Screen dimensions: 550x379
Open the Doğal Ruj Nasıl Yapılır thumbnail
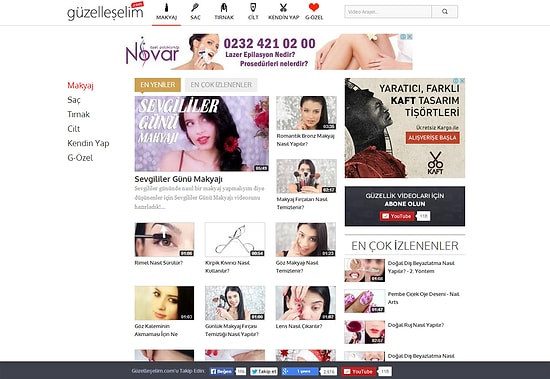[364, 332]
